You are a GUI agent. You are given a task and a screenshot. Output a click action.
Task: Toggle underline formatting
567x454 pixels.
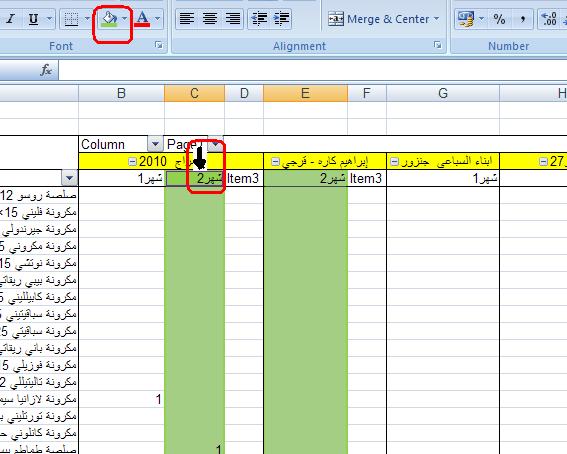click(x=34, y=19)
